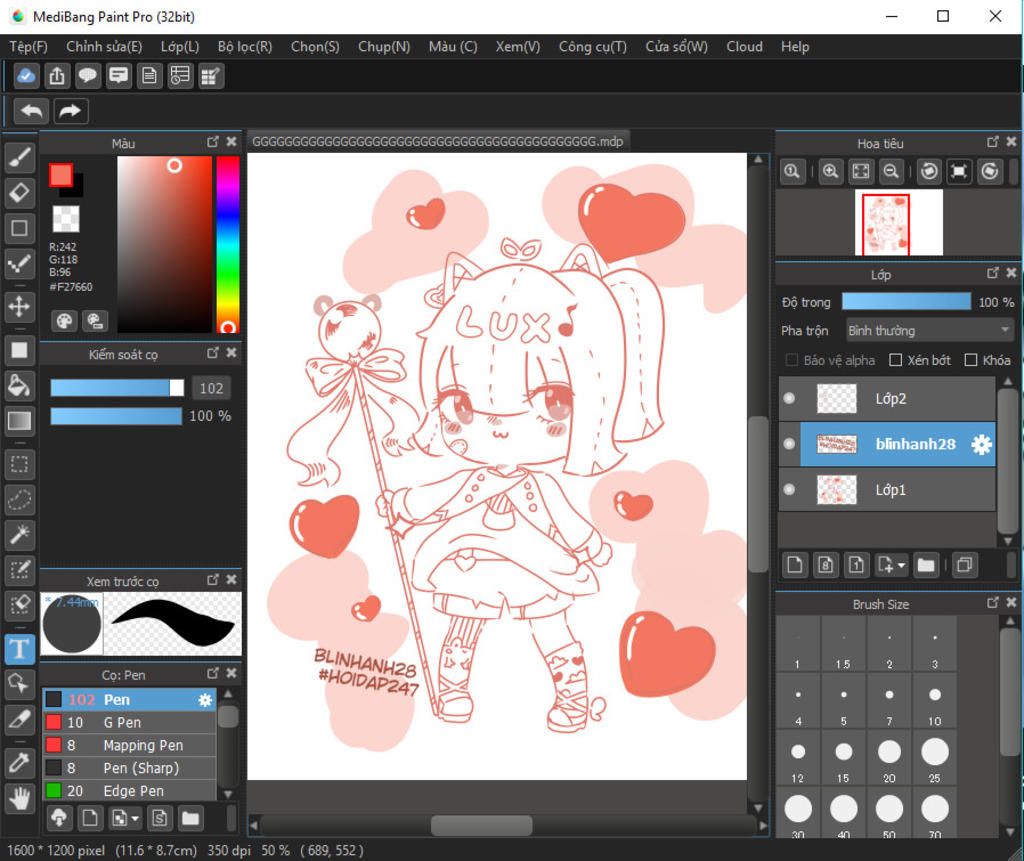Open blinhanh28 layer settings gear
The height and width of the screenshot is (861, 1024).
tap(981, 444)
